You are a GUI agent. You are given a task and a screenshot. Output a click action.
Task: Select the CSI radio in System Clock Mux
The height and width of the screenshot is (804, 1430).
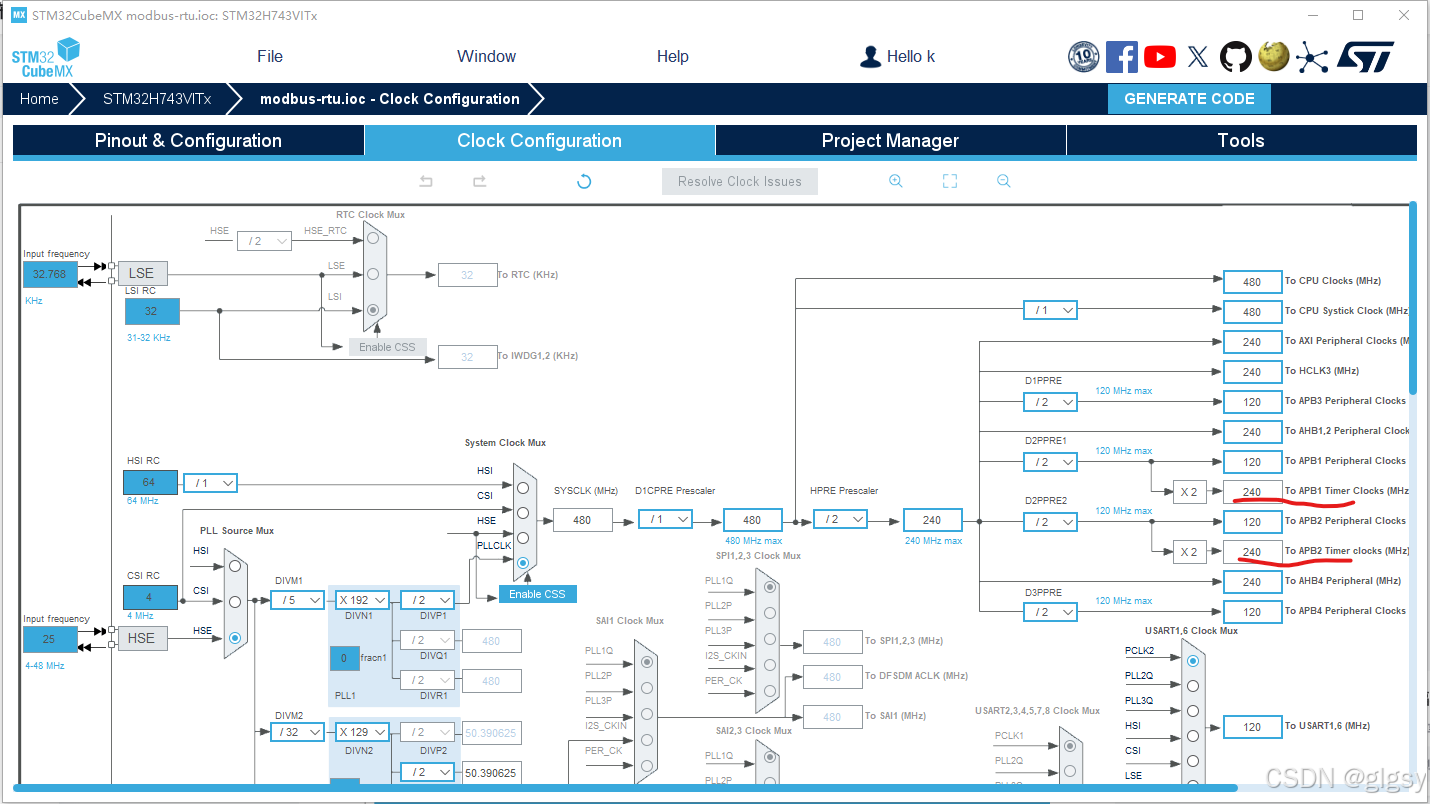tap(522, 513)
